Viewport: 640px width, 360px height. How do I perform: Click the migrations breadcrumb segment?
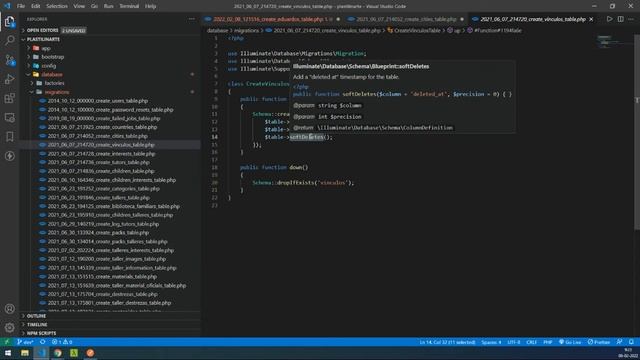pyautogui.click(x=247, y=30)
